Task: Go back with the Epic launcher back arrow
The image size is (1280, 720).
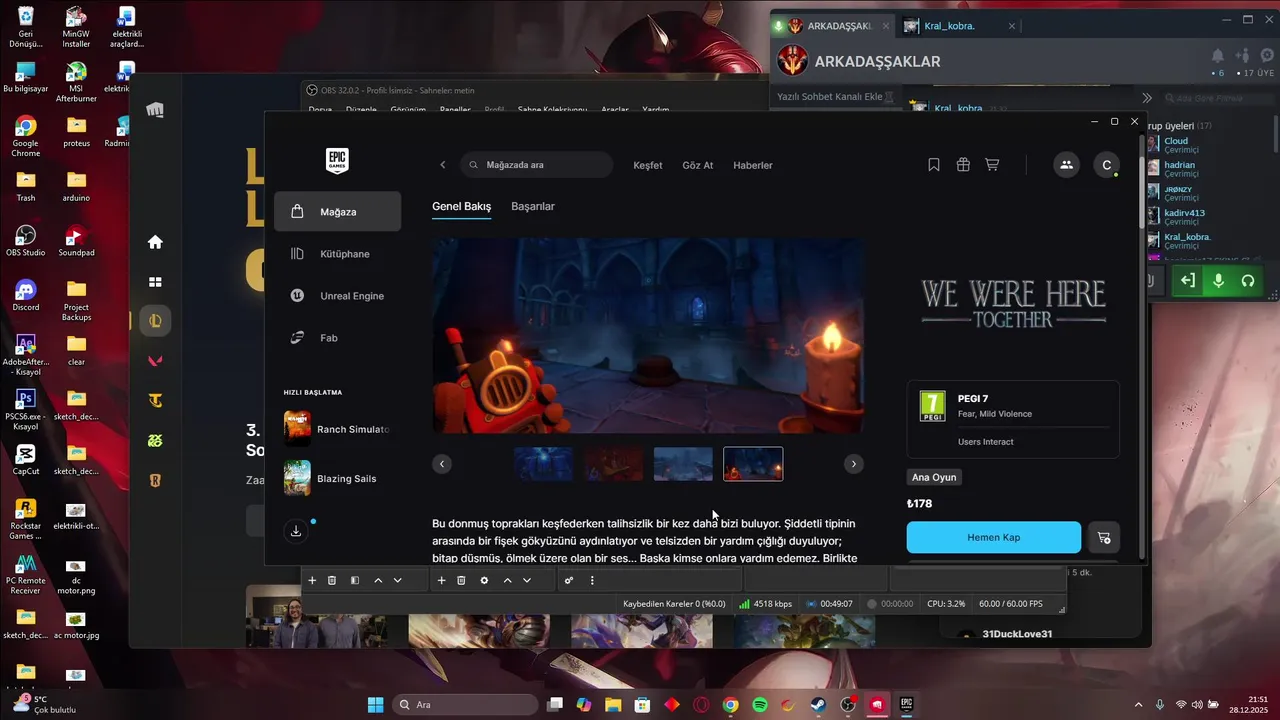Action: click(x=443, y=165)
